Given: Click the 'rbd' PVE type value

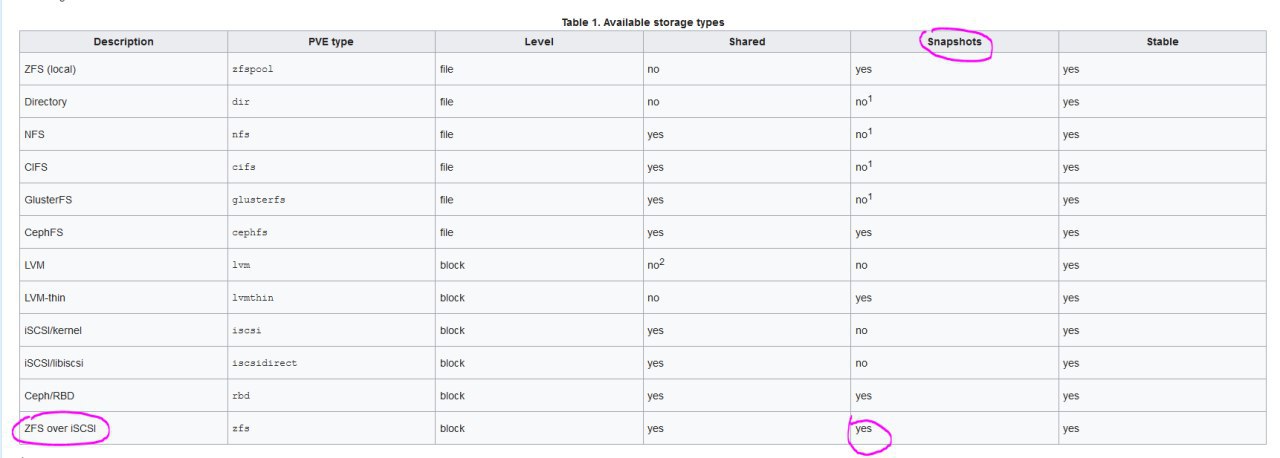Looking at the screenshot, I should [x=240, y=396].
